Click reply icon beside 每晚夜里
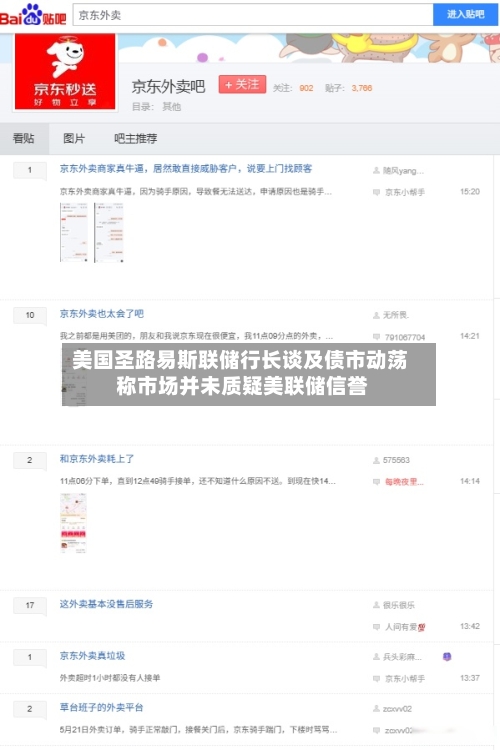Screen dimensions: 500x750 (376, 482)
